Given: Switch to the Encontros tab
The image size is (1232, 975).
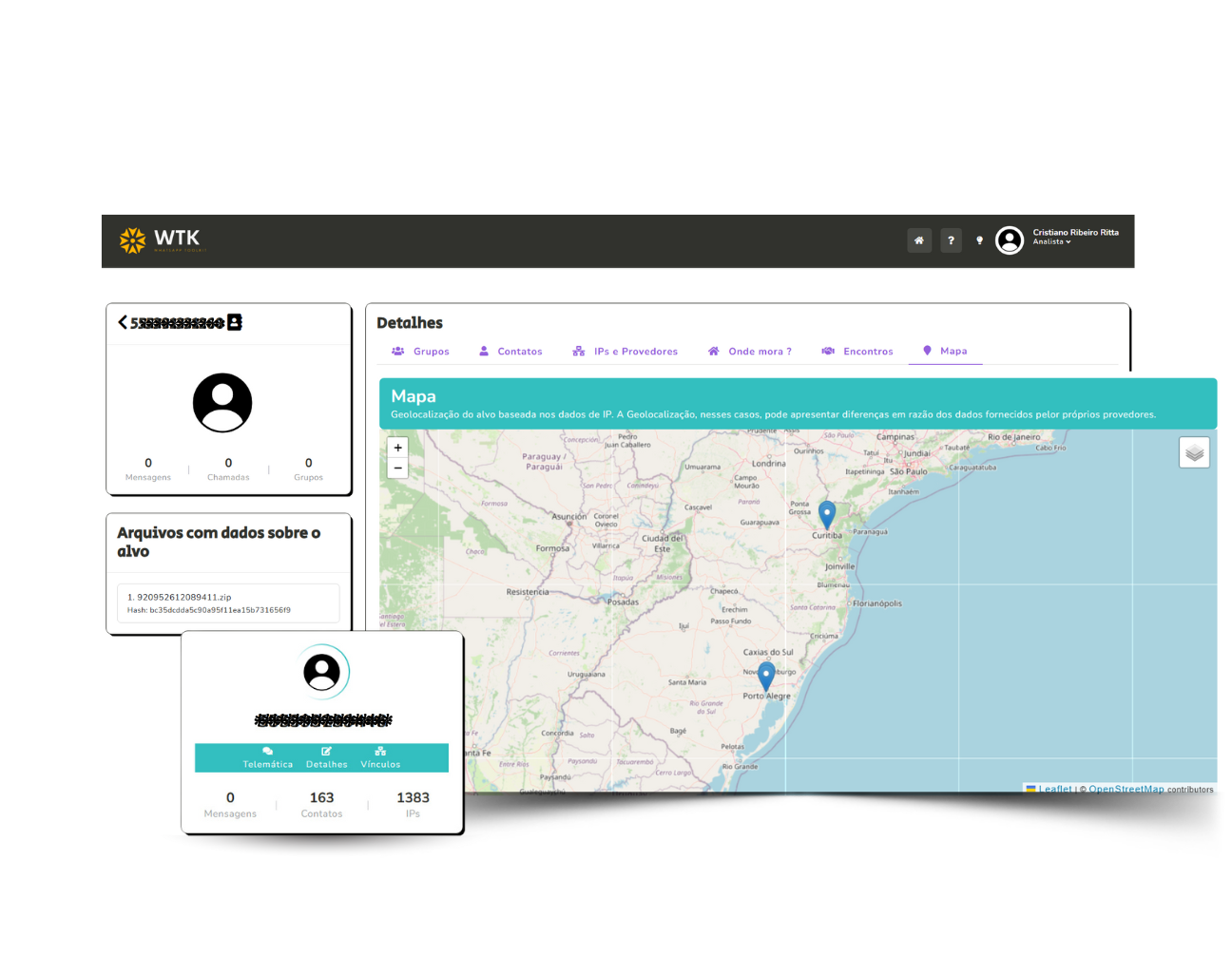Looking at the screenshot, I should click(x=857, y=352).
